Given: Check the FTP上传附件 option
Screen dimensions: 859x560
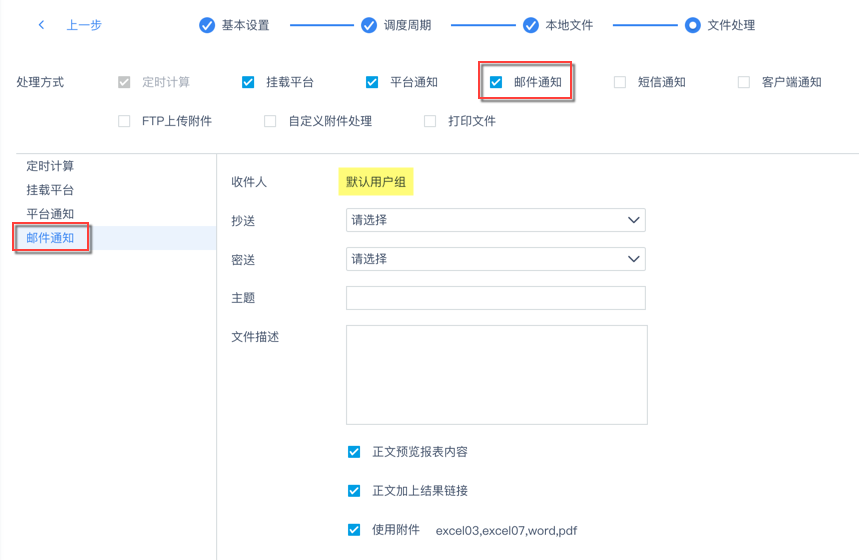Looking at the screenshot, I should pyautogui.click(x=124, y=121).
